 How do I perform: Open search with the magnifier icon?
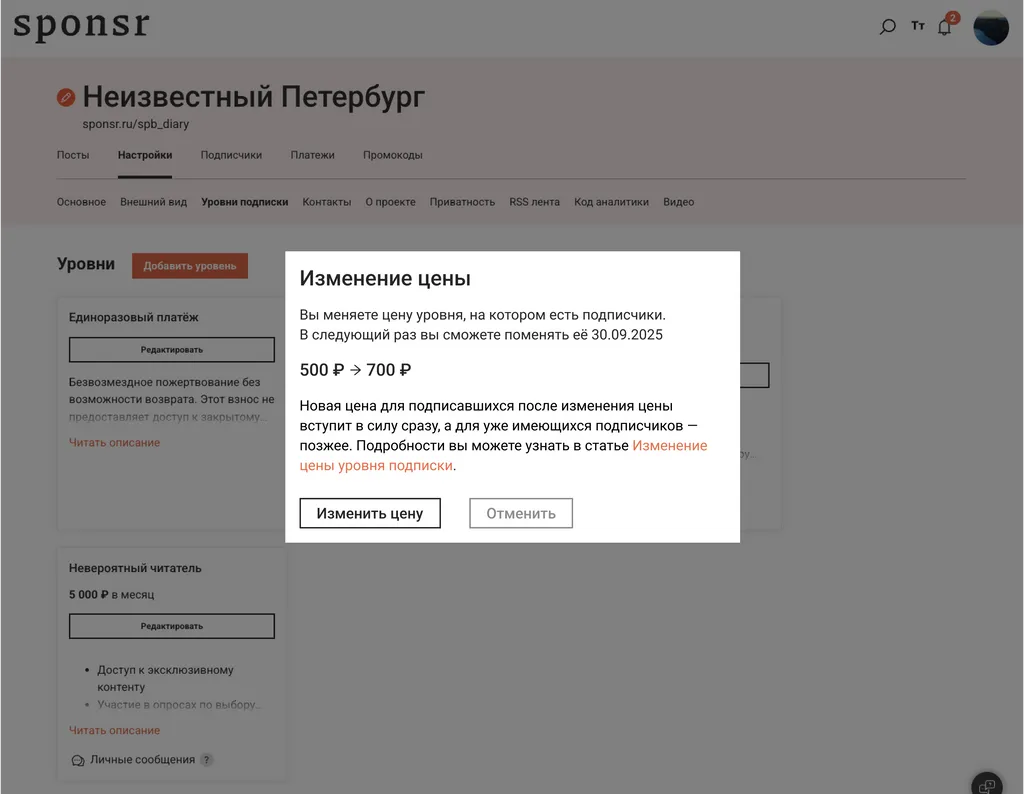point(887,27)
